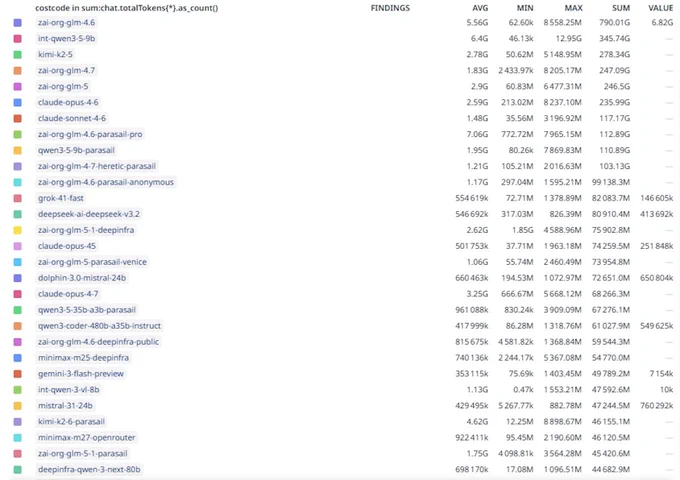
Task: Click the 345.74G sum value
Action: pyautogui.click(x=615, y=39)
